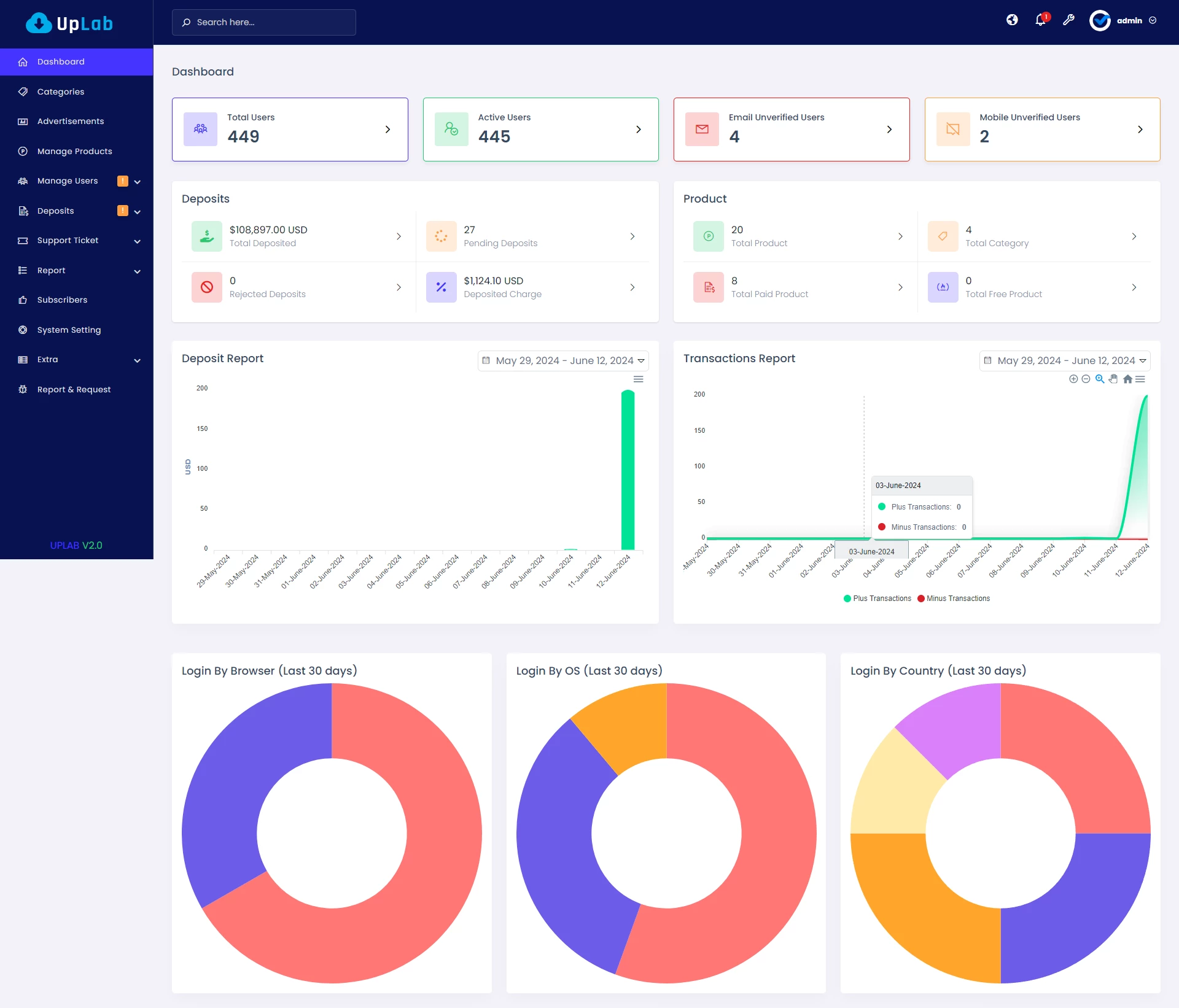
Task: Click the wrench tool icon in header
Action: [x=1068, y=20]
